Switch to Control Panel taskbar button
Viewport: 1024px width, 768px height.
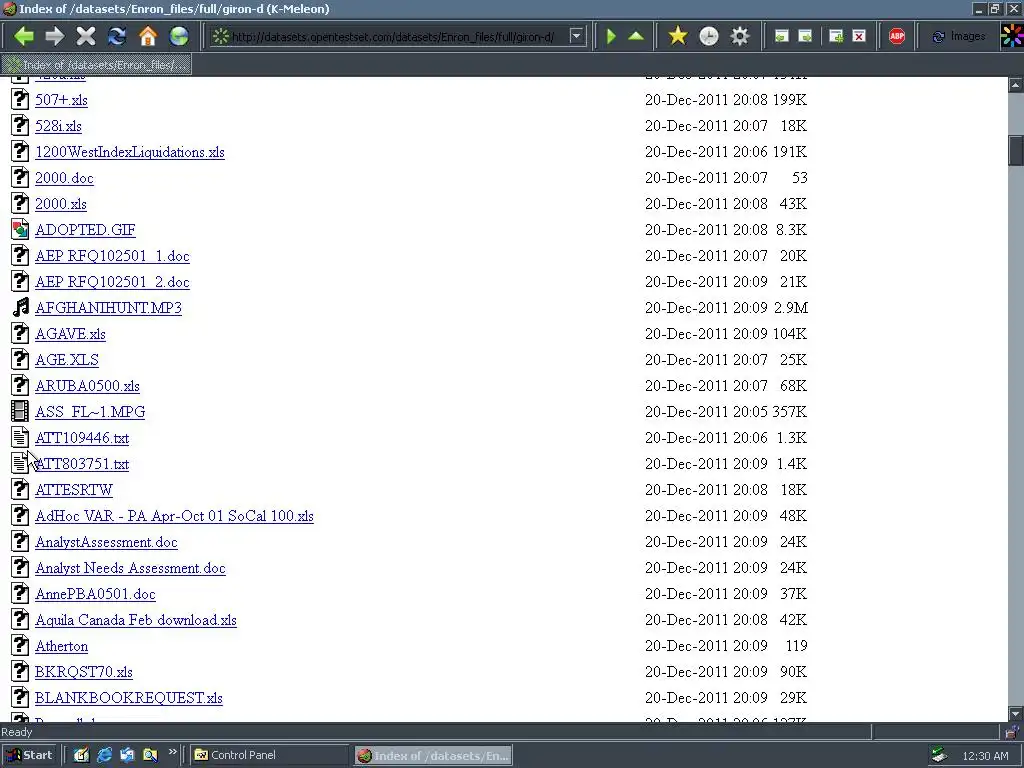click(269, 755)
